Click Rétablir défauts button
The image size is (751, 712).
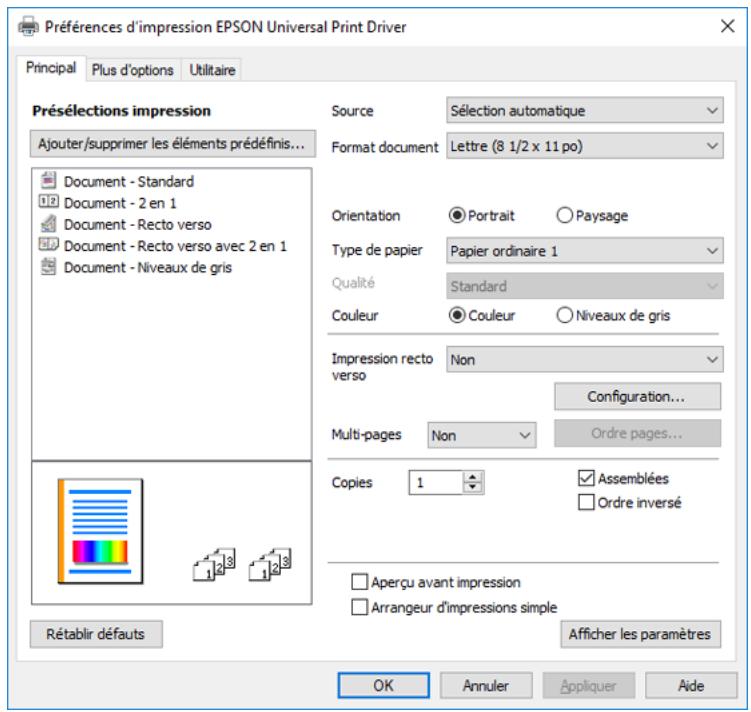click(x=96, y=634)
